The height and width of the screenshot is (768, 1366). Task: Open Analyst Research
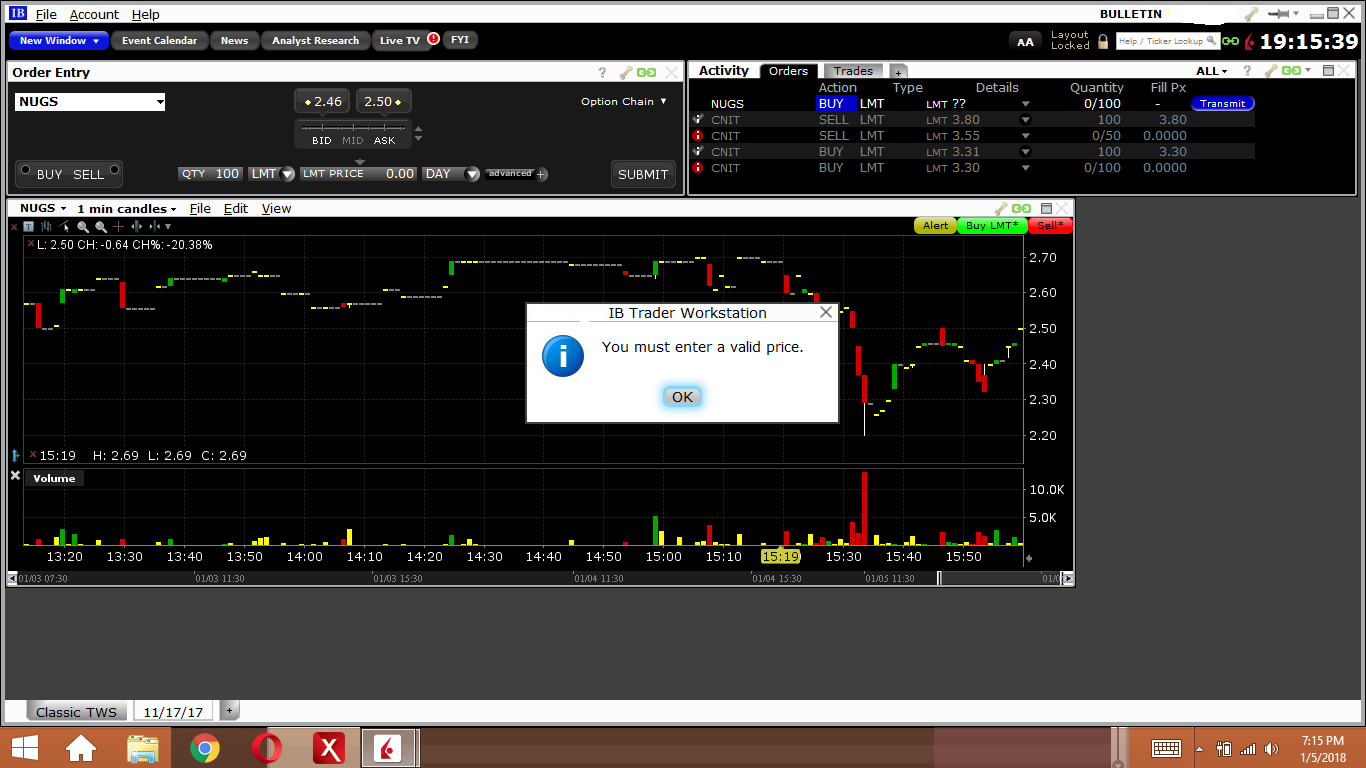pos(315,41)
